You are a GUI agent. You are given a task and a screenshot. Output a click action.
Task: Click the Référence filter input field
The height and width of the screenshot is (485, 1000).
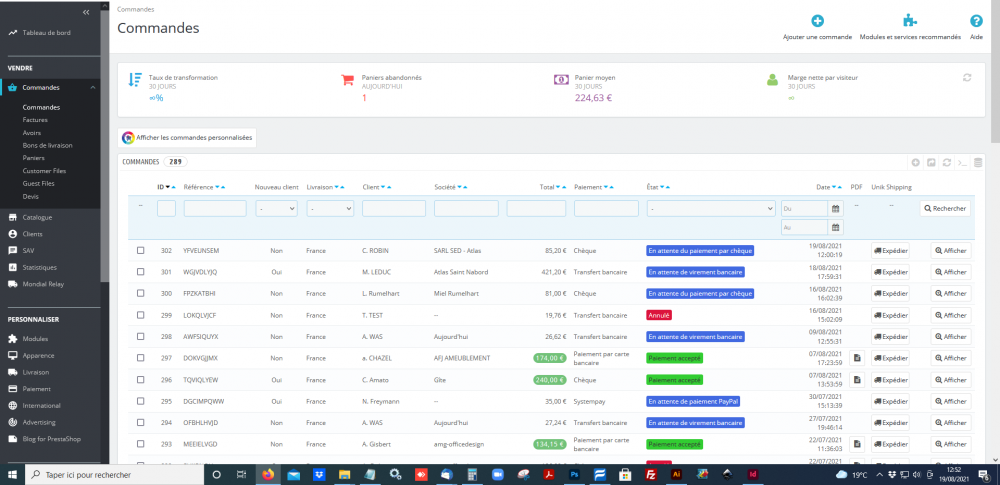pyautogui.click(x=215, y=208)
